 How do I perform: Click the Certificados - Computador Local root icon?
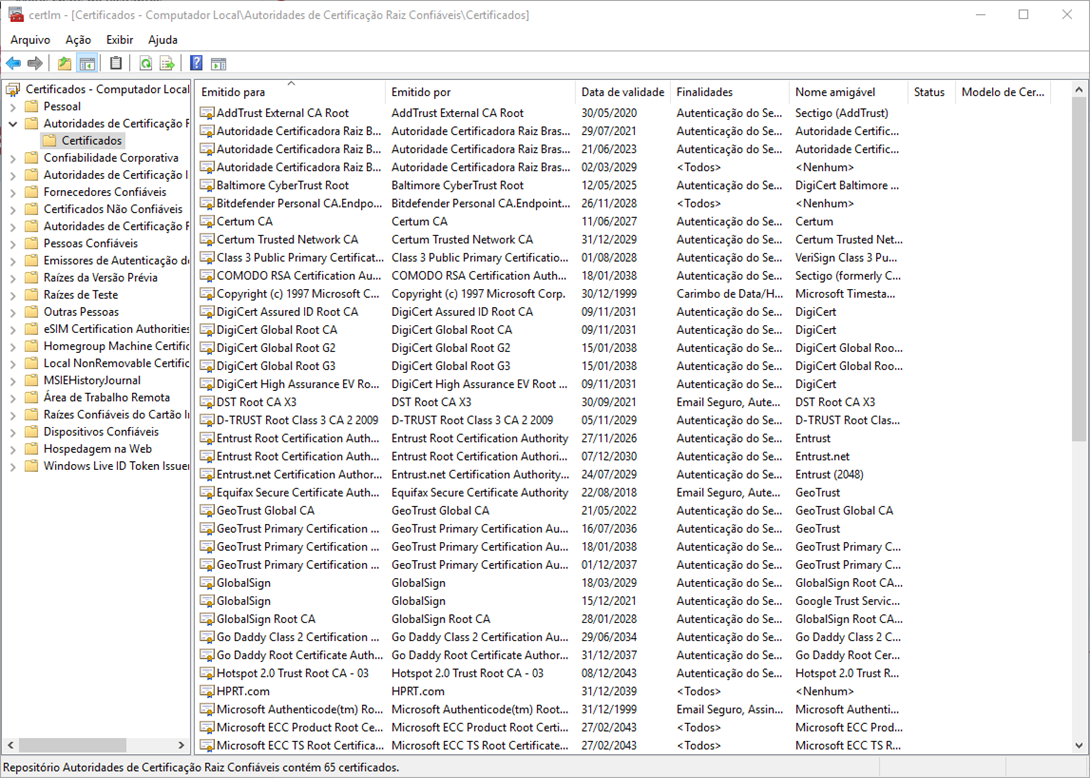point(13,89)
